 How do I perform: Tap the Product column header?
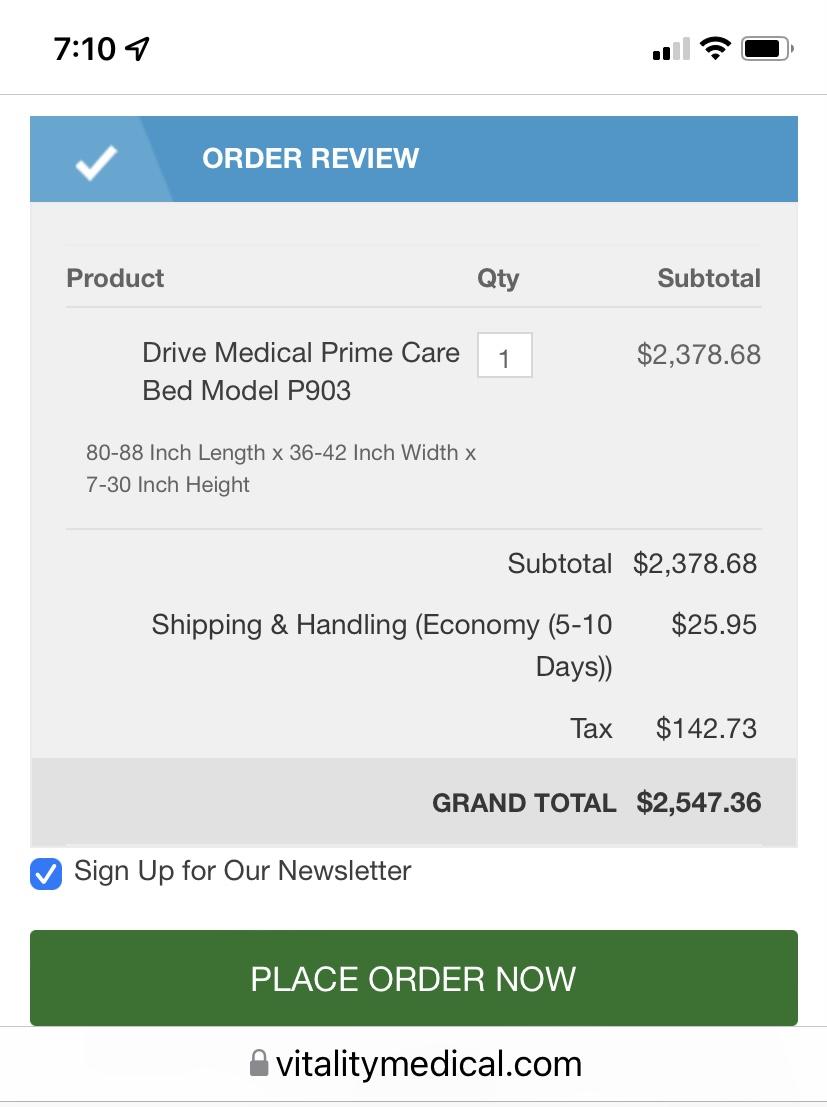(x=115, y=278)
